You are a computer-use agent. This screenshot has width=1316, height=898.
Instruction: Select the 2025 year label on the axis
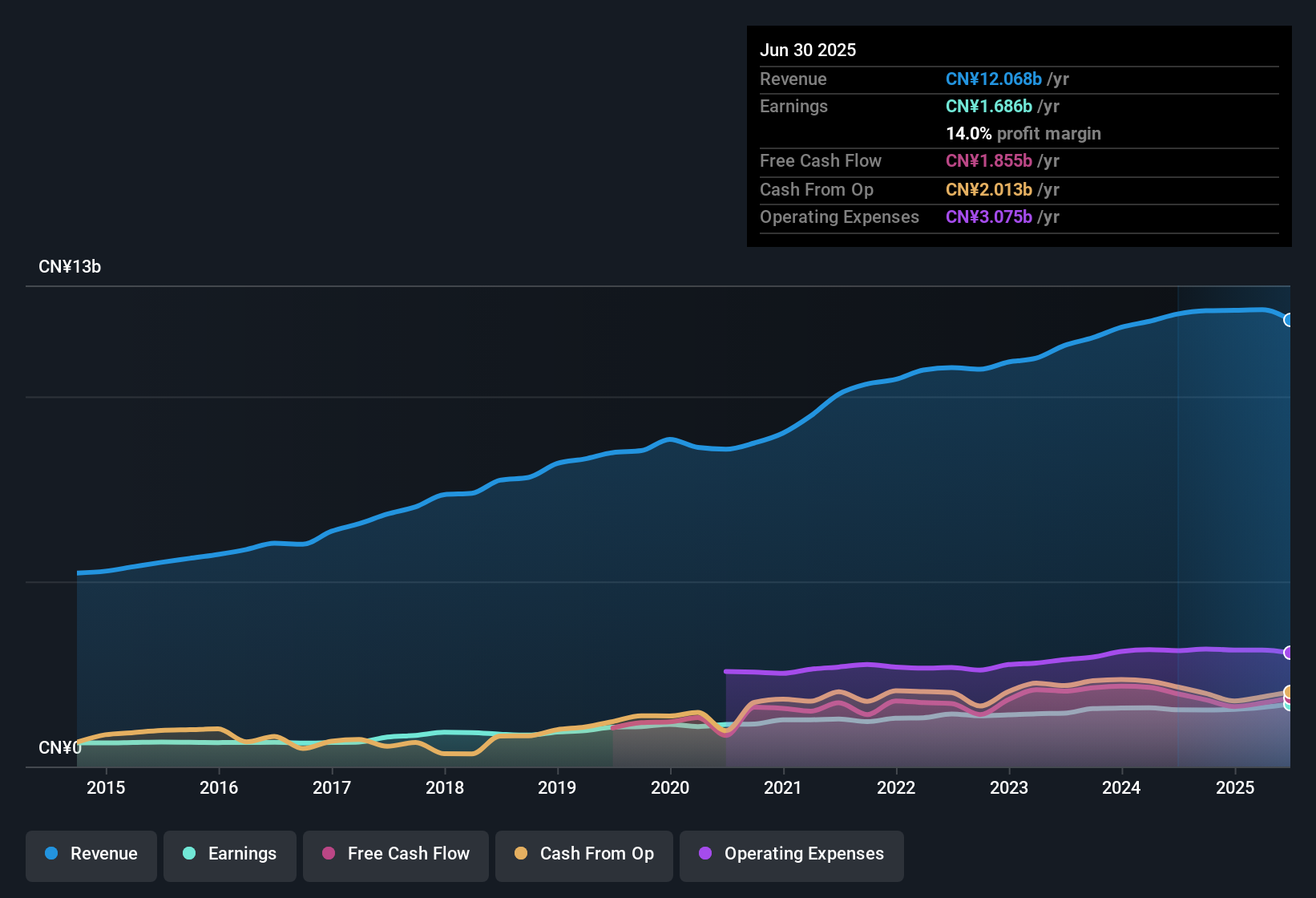1234,787
